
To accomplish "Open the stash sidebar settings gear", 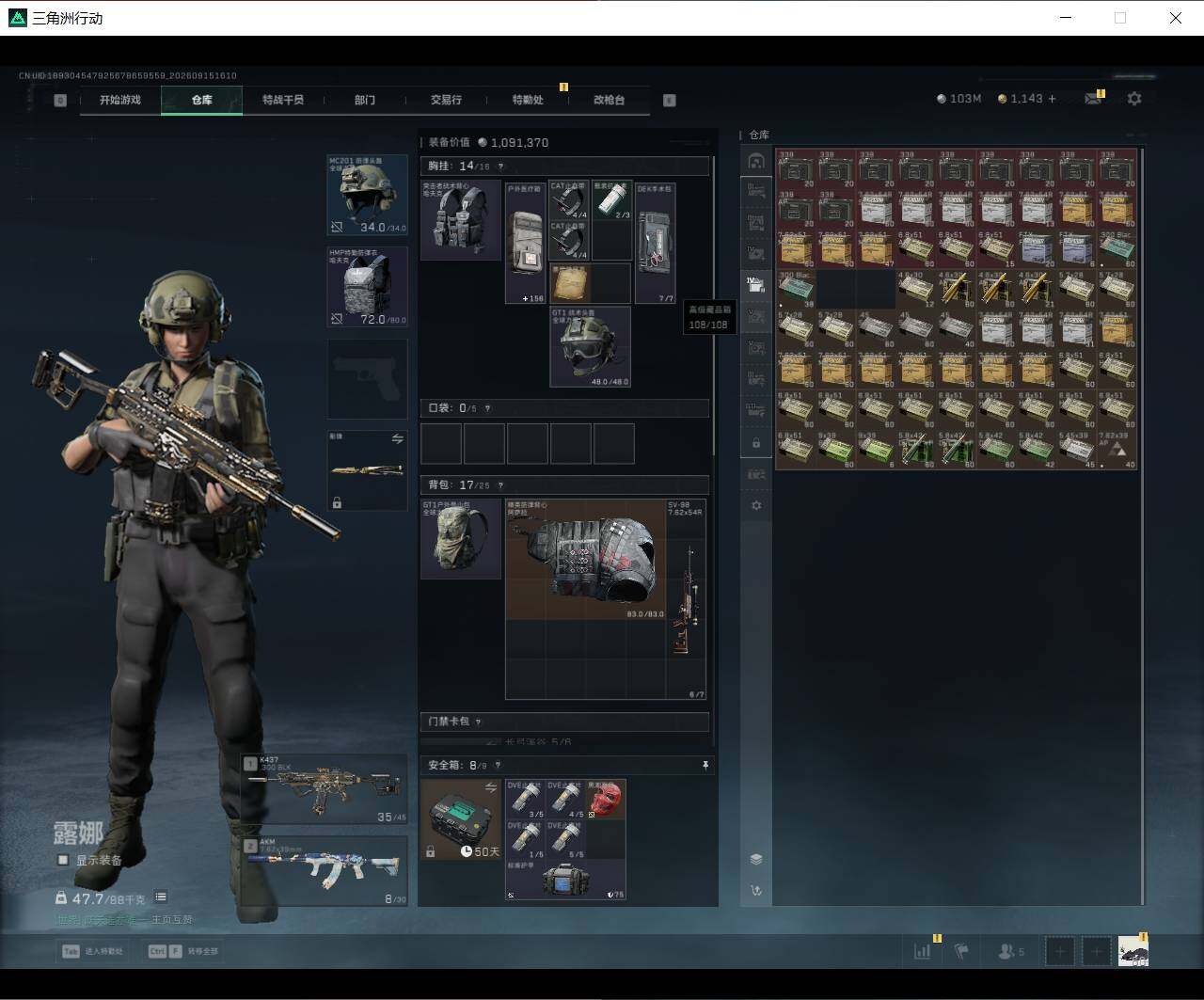I will point(756,505).
